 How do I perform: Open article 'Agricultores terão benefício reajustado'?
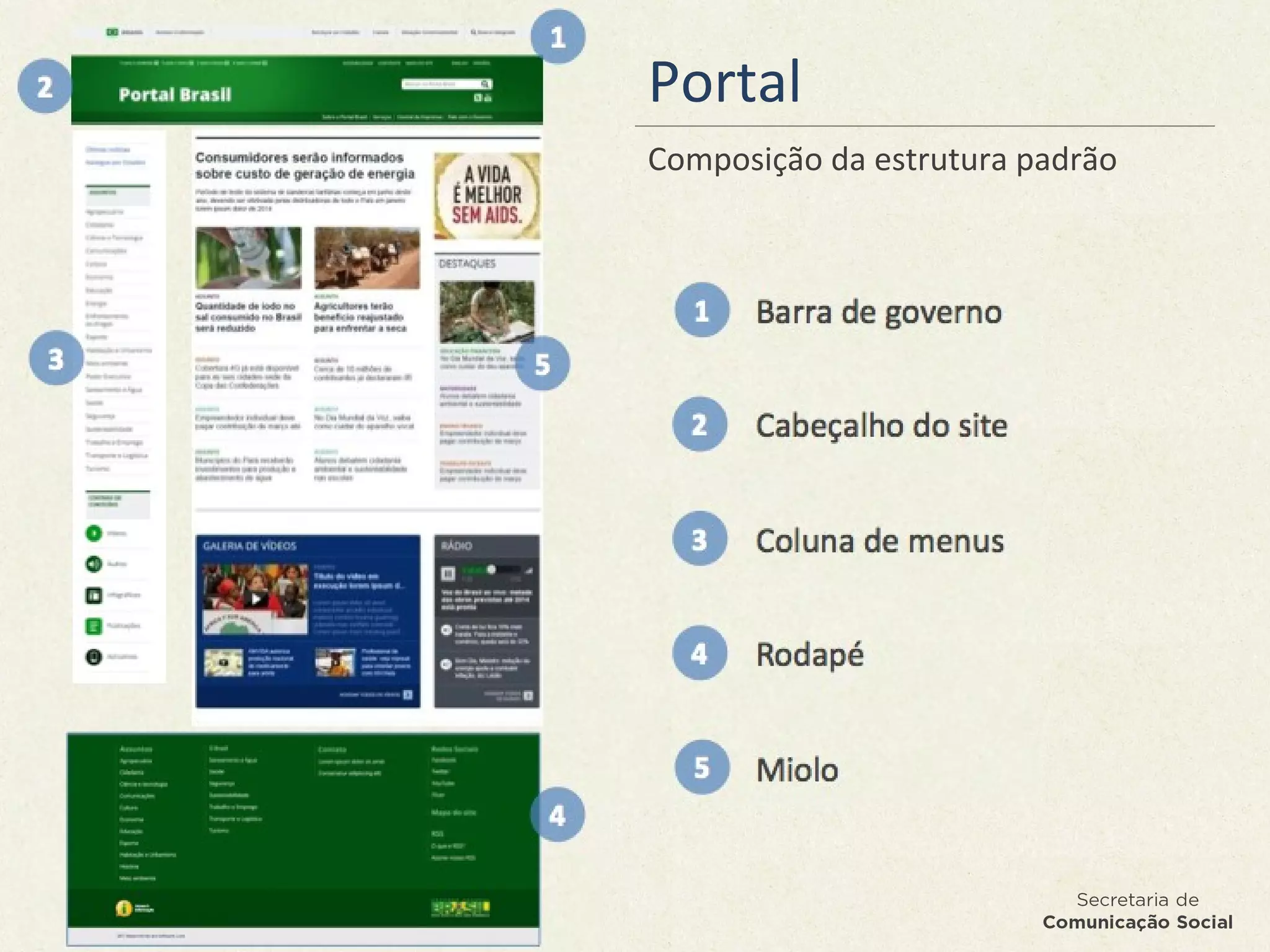click(x=360, y=317)
